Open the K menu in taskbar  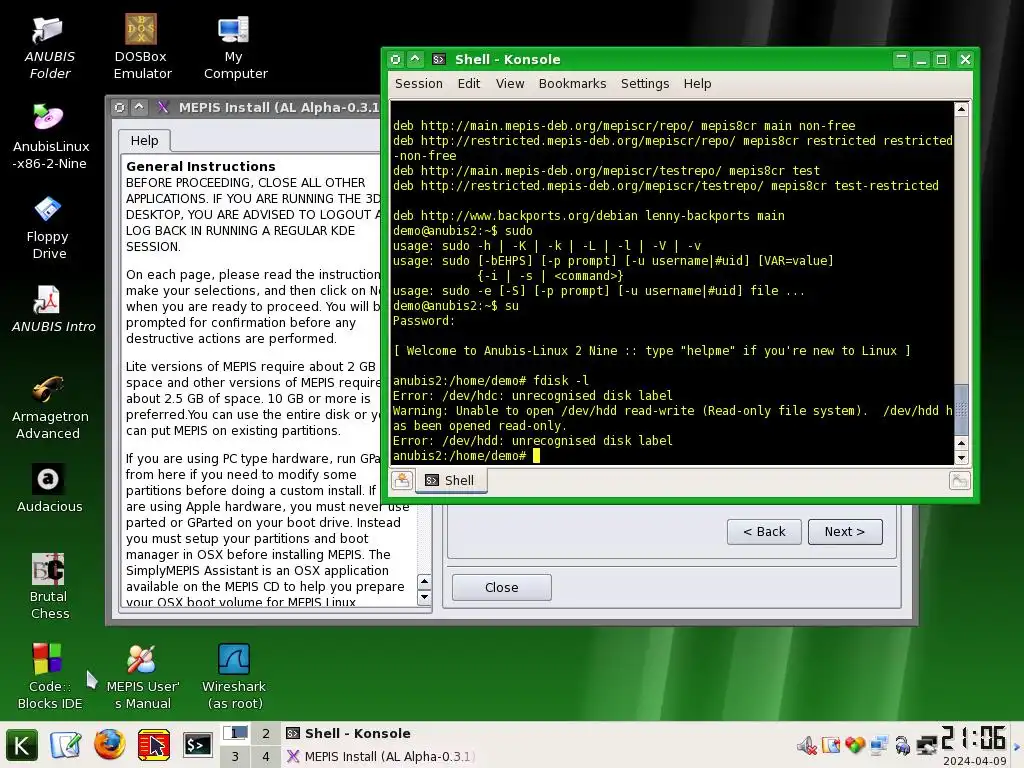(x=22, y=745)
